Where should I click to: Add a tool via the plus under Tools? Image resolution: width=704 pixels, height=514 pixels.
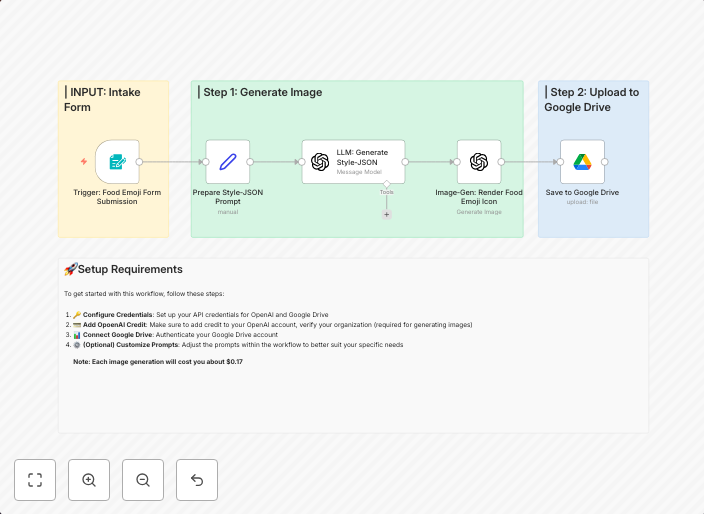(387, 214)
